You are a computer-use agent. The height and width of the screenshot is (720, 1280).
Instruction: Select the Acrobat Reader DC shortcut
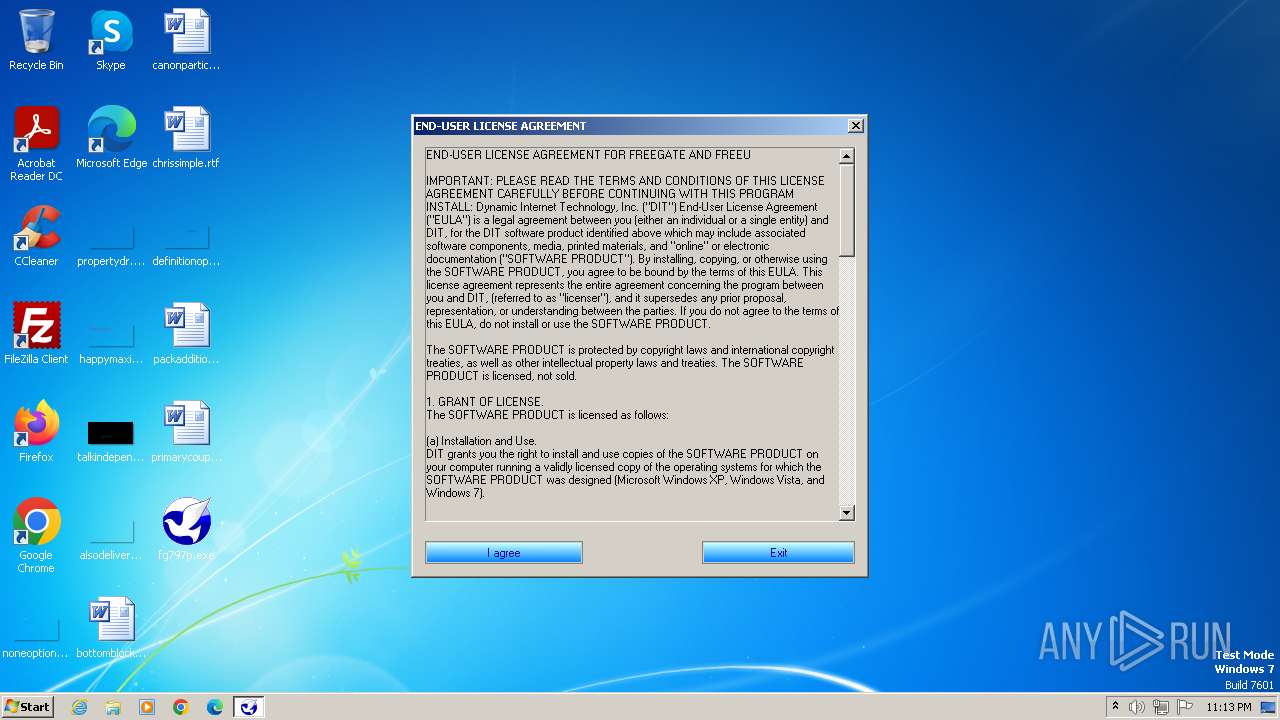tap(36, 144)
